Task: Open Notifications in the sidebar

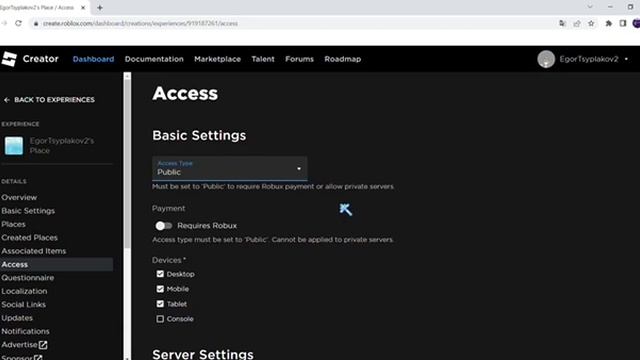Action: click(25, 331)
